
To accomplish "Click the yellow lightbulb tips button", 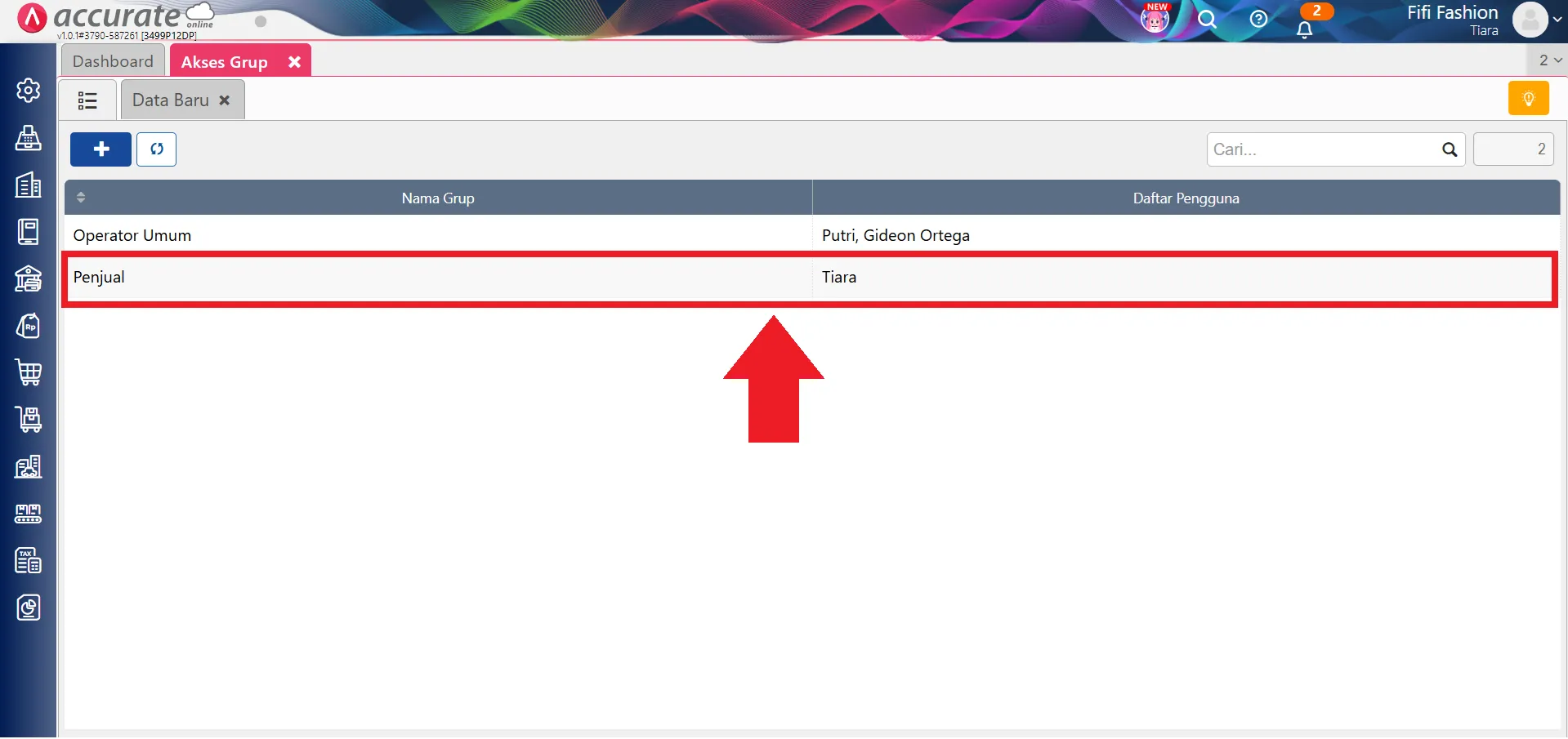I will (x=1528, y=99).
